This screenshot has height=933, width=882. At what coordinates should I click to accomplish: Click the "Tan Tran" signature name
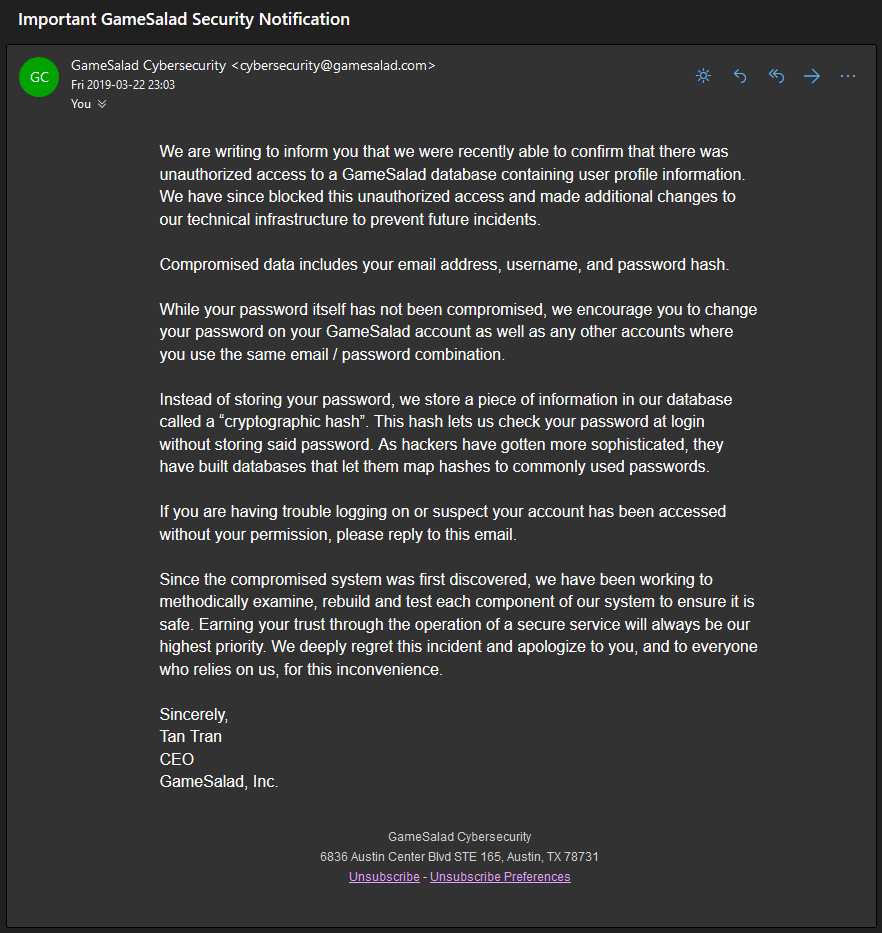tap(191, 737)
